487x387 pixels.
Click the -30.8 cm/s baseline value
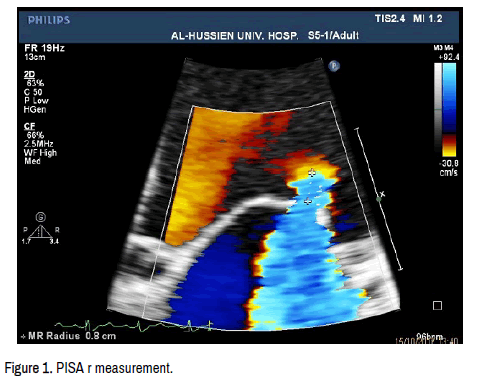(449, 168)
